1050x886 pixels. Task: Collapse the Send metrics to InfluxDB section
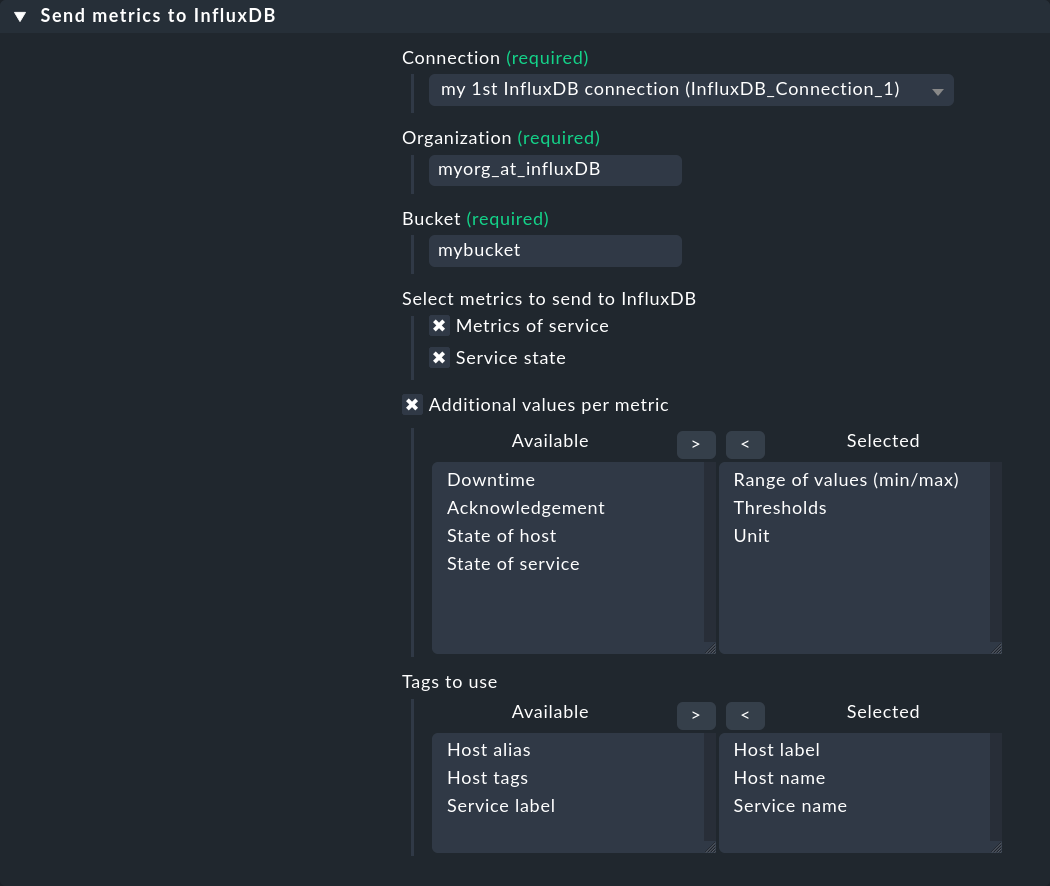(20, 16)
